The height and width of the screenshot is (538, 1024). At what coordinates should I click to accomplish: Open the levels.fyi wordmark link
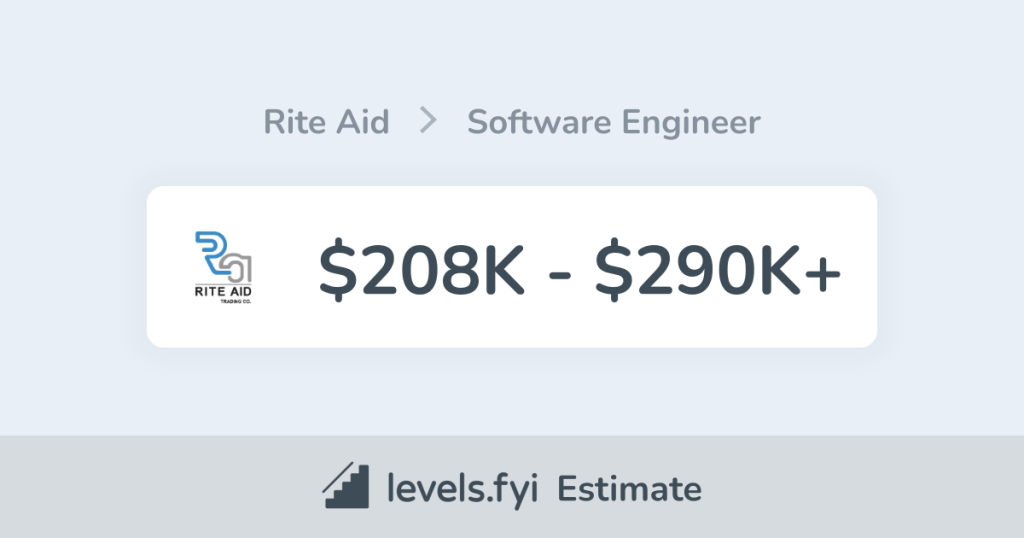pyautogui.click(x=463, y=489)
